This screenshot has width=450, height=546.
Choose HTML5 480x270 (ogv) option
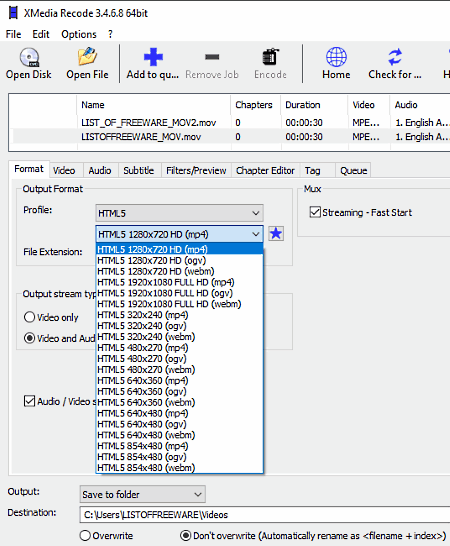click(179, 359)
